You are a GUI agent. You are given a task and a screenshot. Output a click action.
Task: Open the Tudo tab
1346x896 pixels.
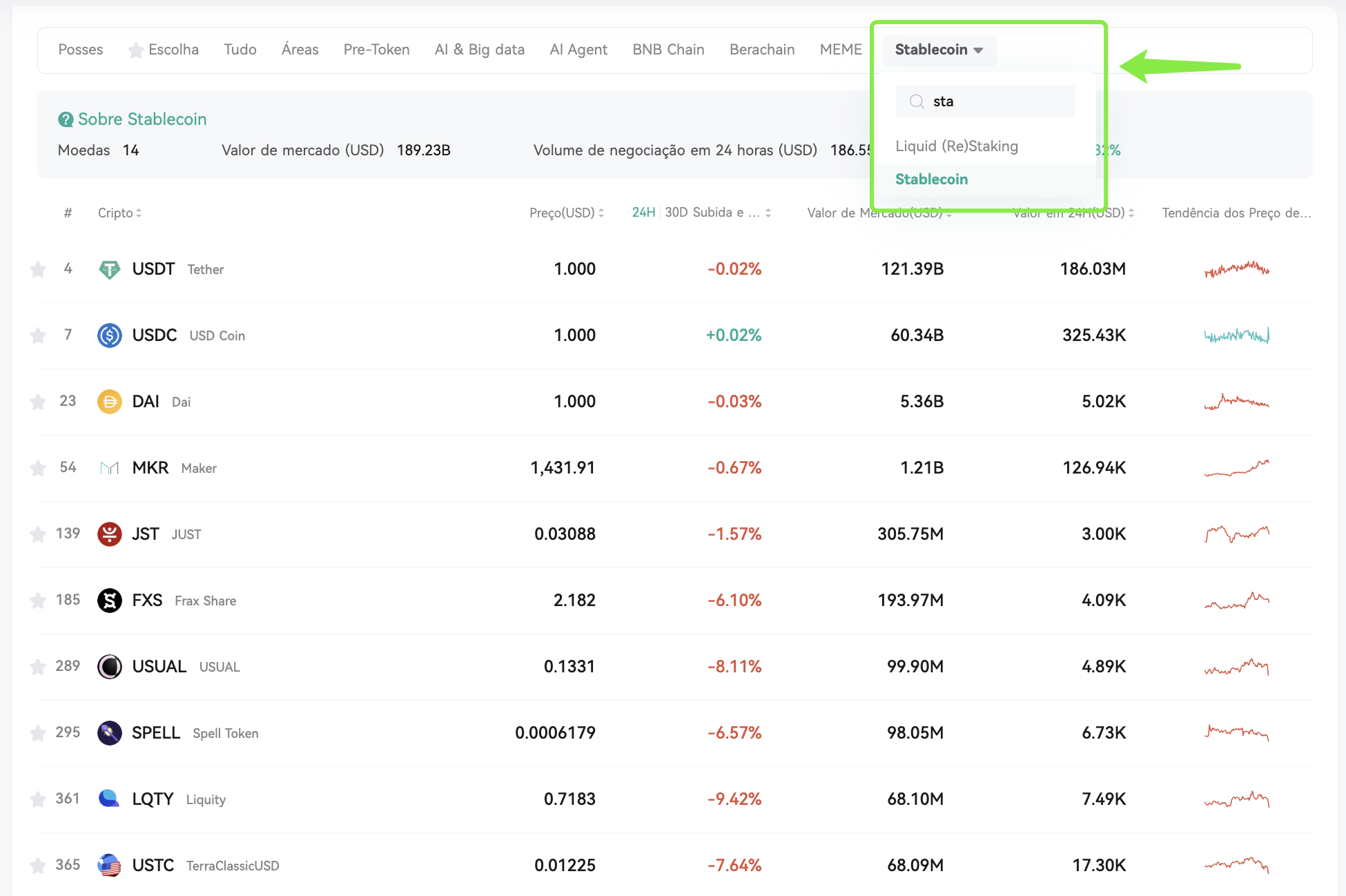coord(240,50)
